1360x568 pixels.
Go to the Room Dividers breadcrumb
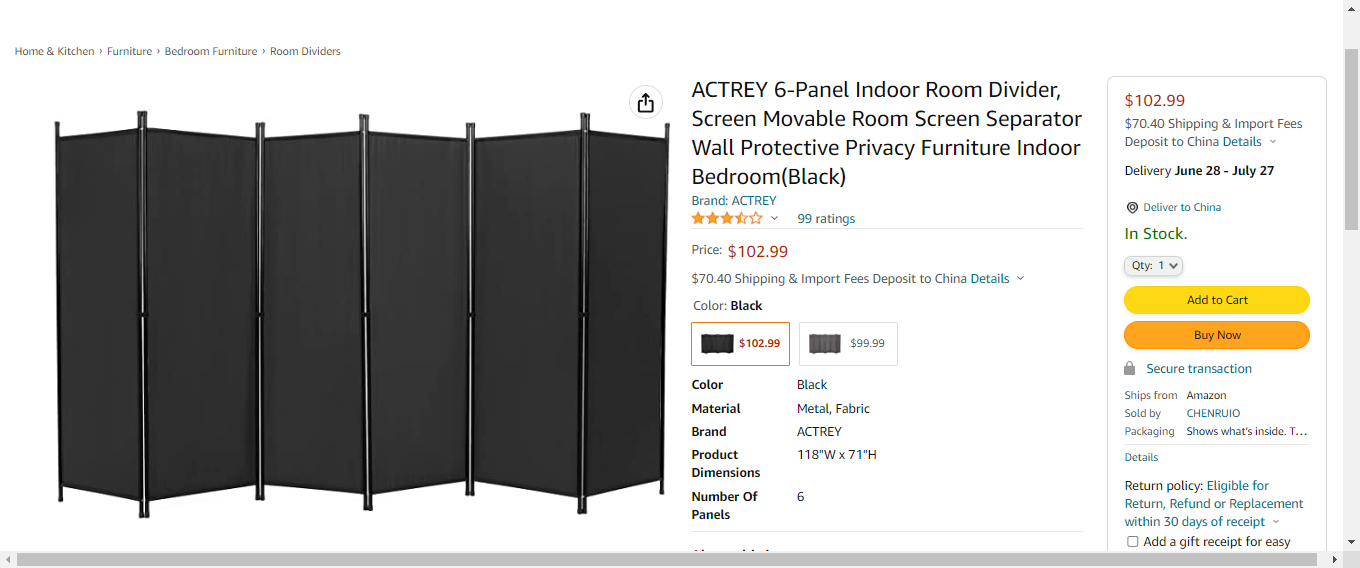(306, 51)
